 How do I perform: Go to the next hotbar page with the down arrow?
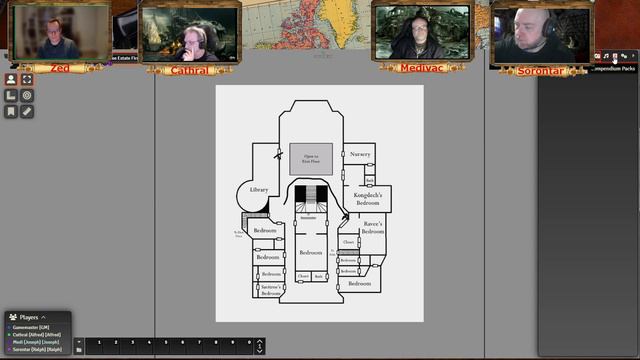tap(260, 351)
